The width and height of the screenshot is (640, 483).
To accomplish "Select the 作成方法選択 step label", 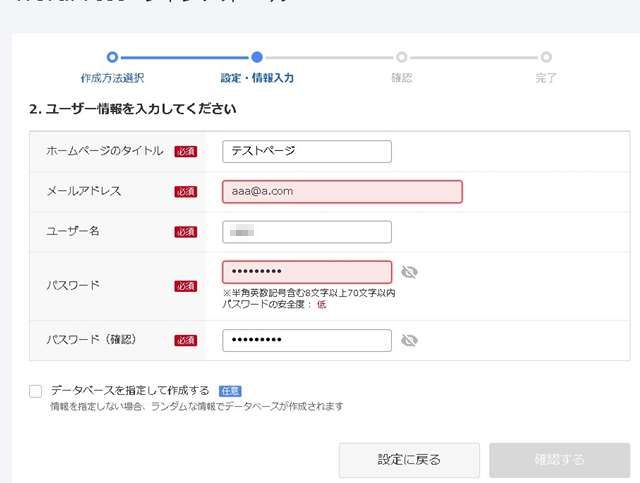I will point(112,78).
